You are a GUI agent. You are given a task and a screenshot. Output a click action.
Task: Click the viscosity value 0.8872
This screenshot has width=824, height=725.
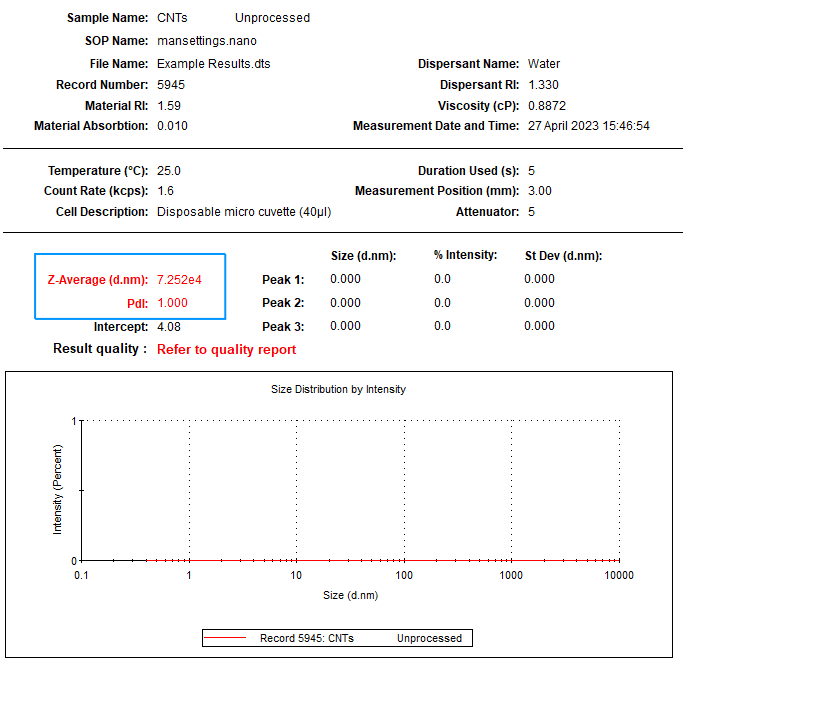coord(548,106)
